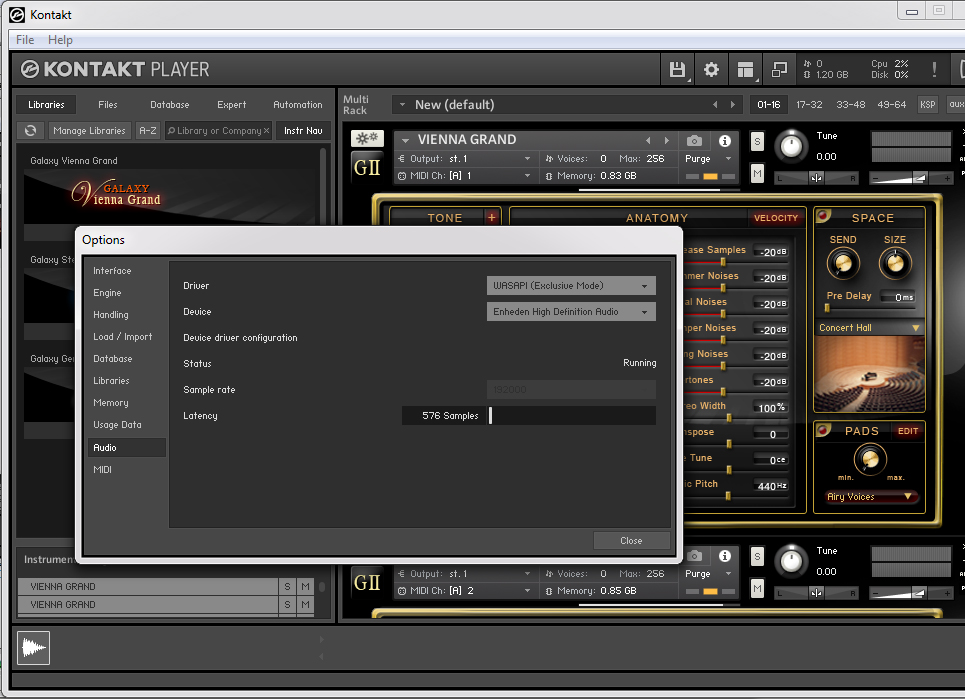Click pan center icon of first instrument
Image resolution: width=965 pixels, height=699 pixels.
[x=817, y=178]
